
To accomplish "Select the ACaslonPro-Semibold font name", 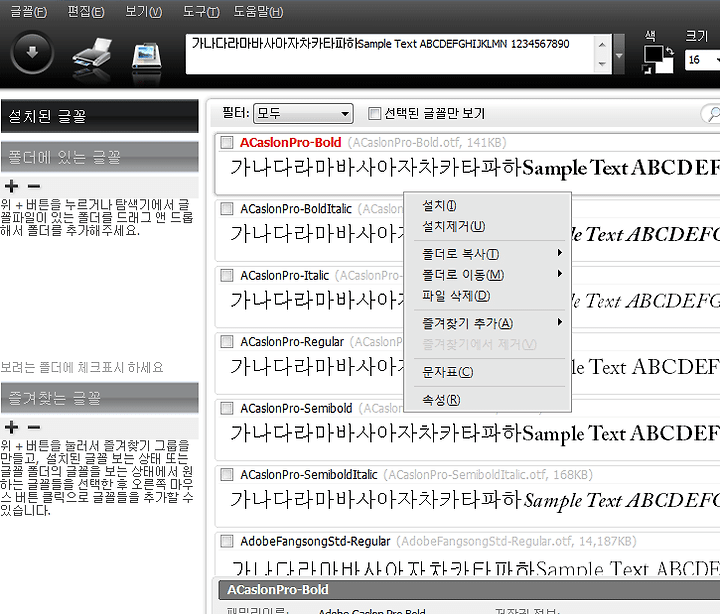I will (296, 408).
